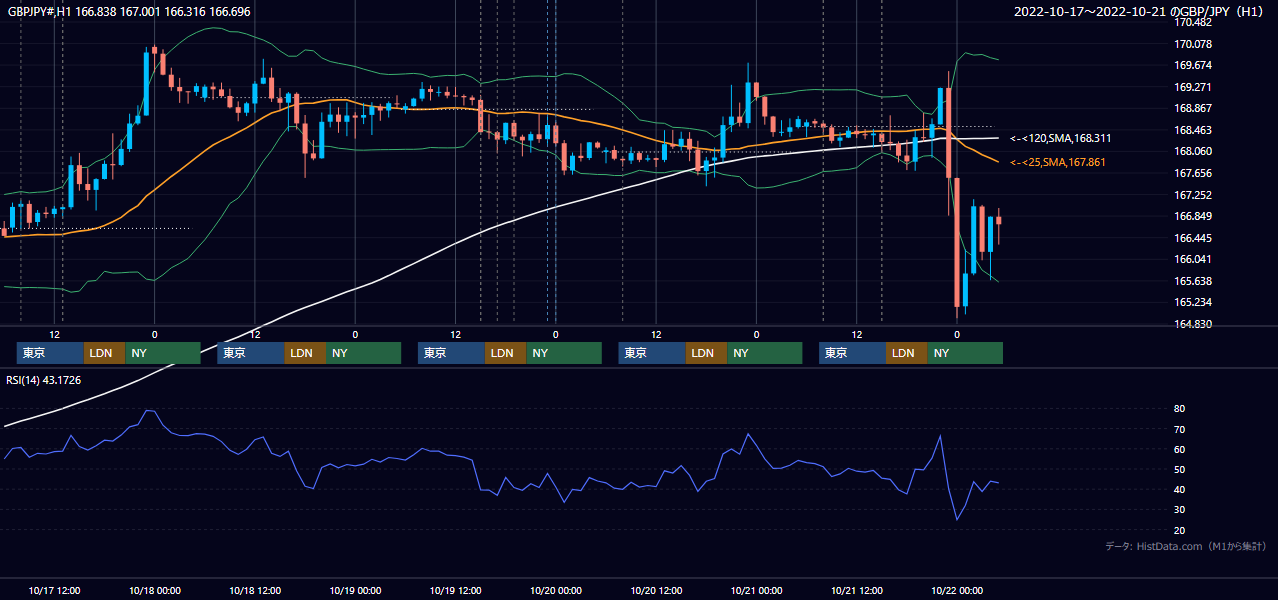Image resolution: width=1278 pixels, height=600 pixels.
Task: Click price axis value 164.830
Action: pyautogui.click(x=1195, y=324)
